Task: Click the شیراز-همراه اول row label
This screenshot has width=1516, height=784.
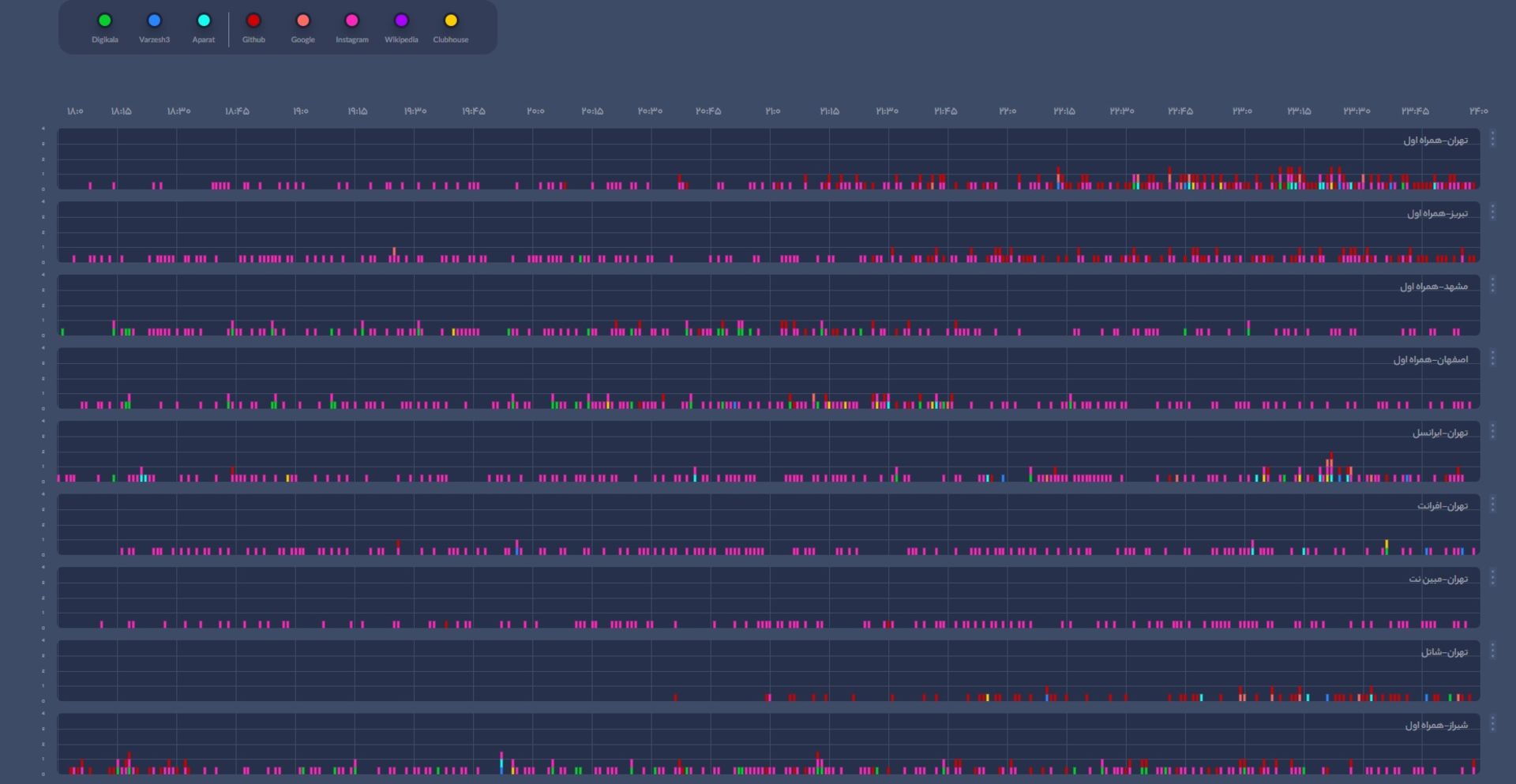Action: pyautogui.click(x=1435, y=726)
